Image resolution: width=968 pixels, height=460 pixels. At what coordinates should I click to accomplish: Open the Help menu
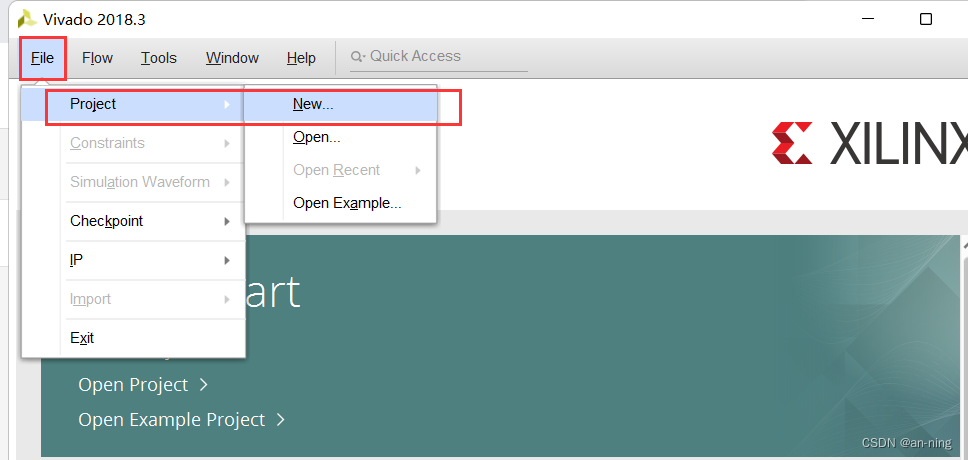(x=301, y=58)
